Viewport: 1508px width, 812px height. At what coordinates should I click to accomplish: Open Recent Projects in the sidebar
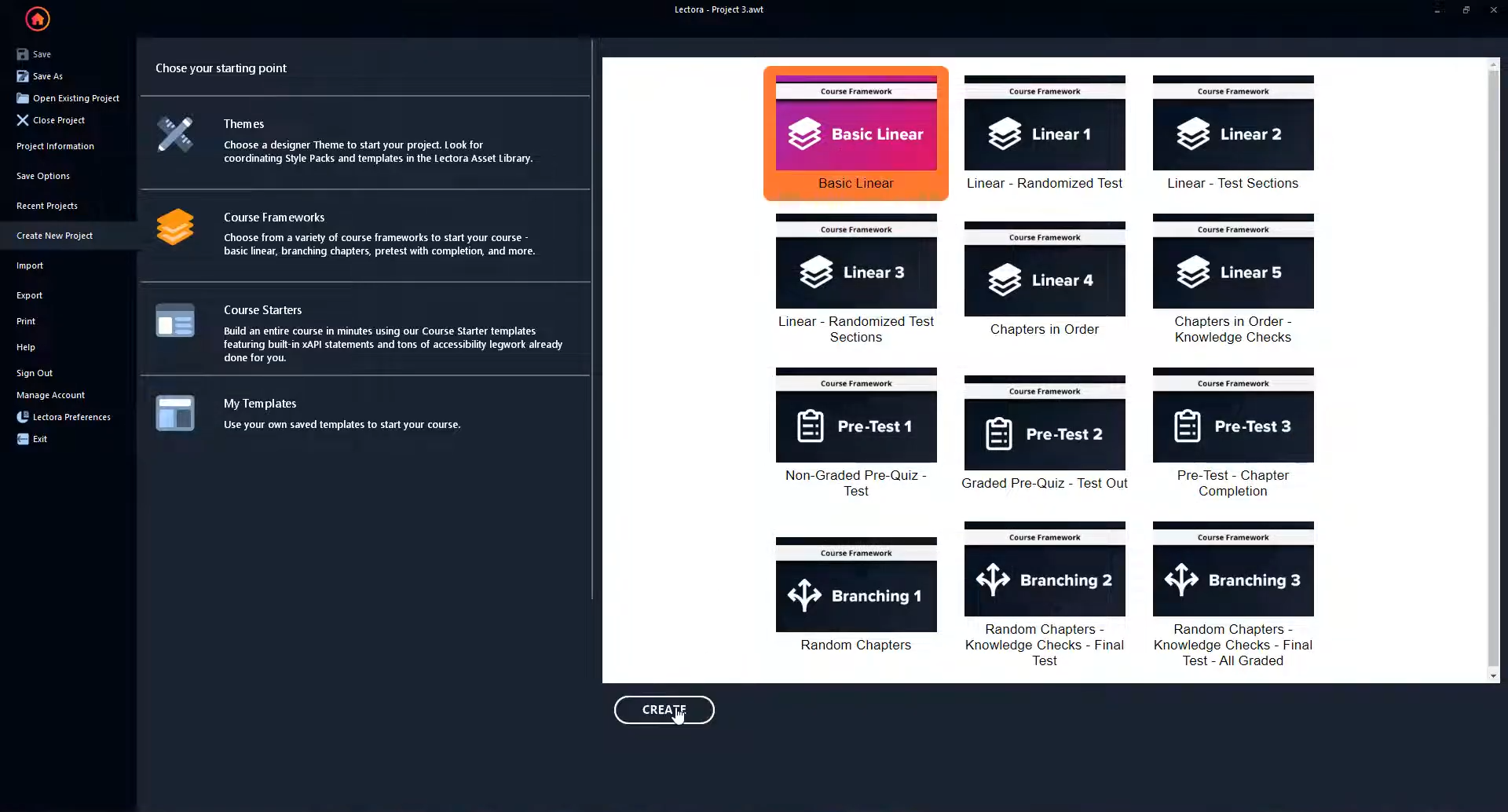(47, 206)
